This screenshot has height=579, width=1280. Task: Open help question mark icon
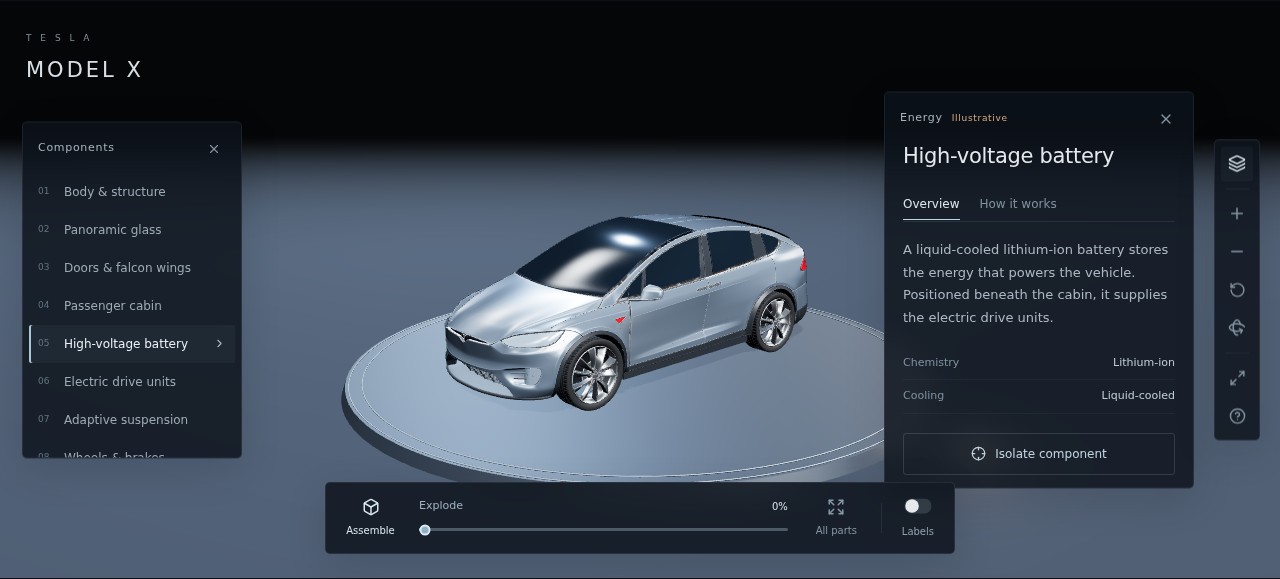click(1237, 416)
